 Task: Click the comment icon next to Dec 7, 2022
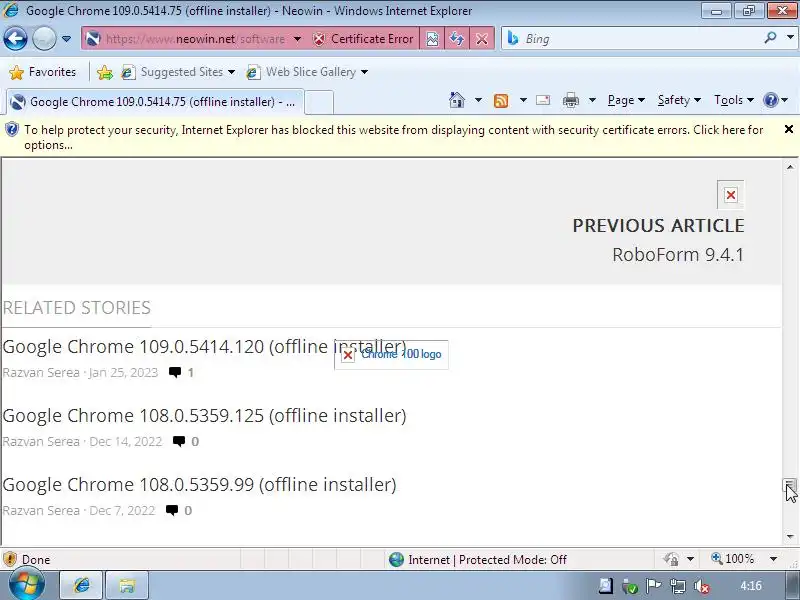coord(172,510)
